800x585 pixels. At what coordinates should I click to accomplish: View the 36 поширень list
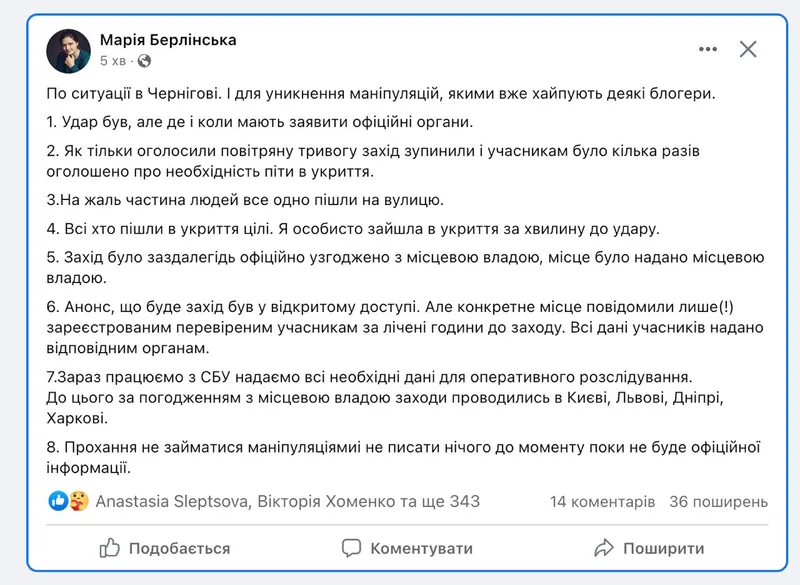pos(718,501)
